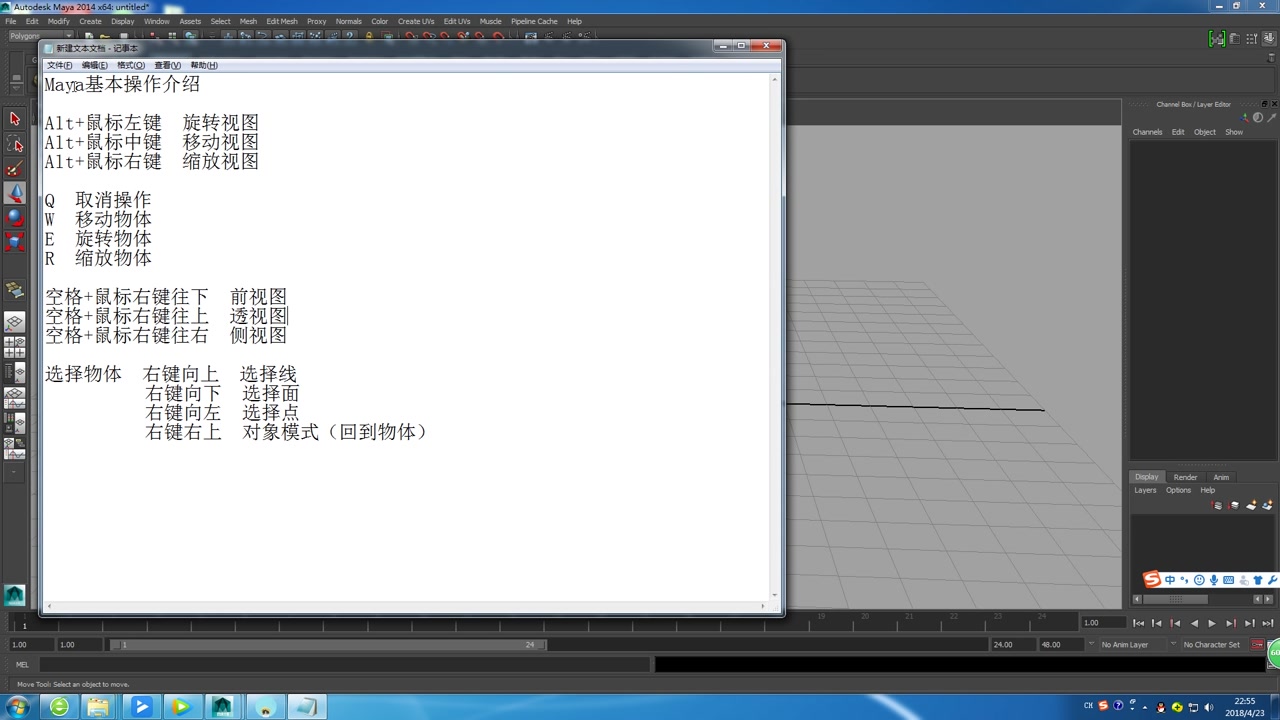This screenshot has height=720, width=1280.
Task: Switch to four view layout
Action: click(14, 347)
